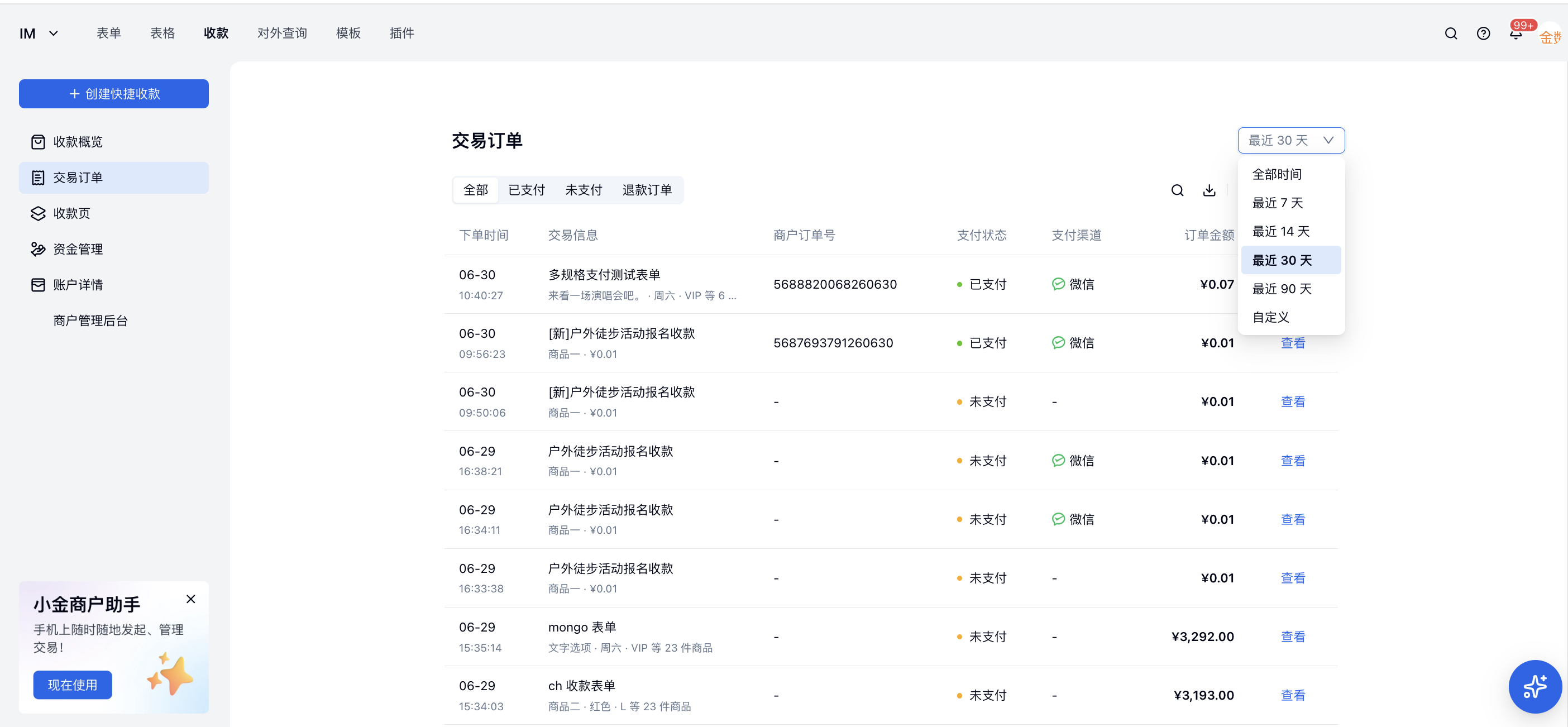
Task: Select 最近 7 天 option
Action: click(1290, 203)
